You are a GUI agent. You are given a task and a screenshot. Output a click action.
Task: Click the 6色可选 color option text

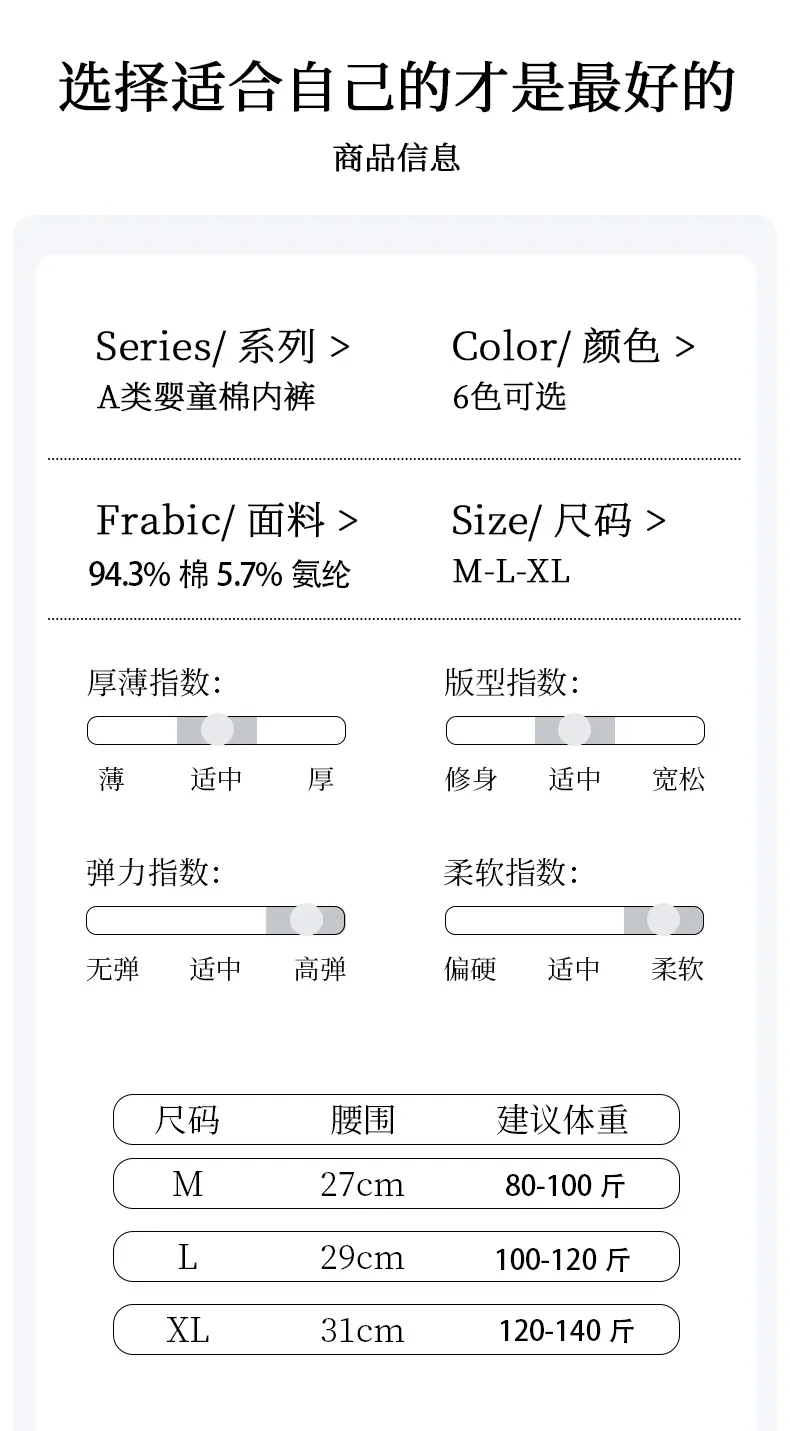(509, 398)
